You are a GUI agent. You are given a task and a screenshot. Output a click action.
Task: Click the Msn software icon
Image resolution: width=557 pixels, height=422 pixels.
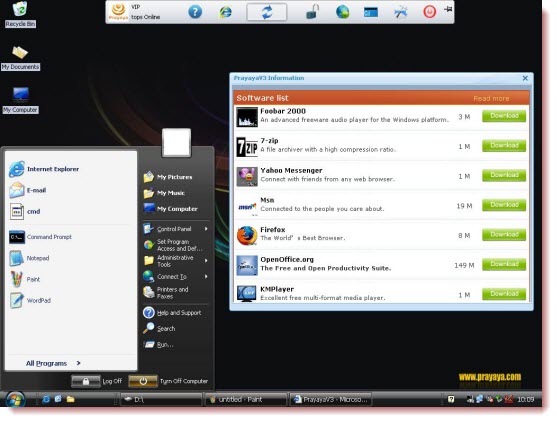tap(247, 206)
